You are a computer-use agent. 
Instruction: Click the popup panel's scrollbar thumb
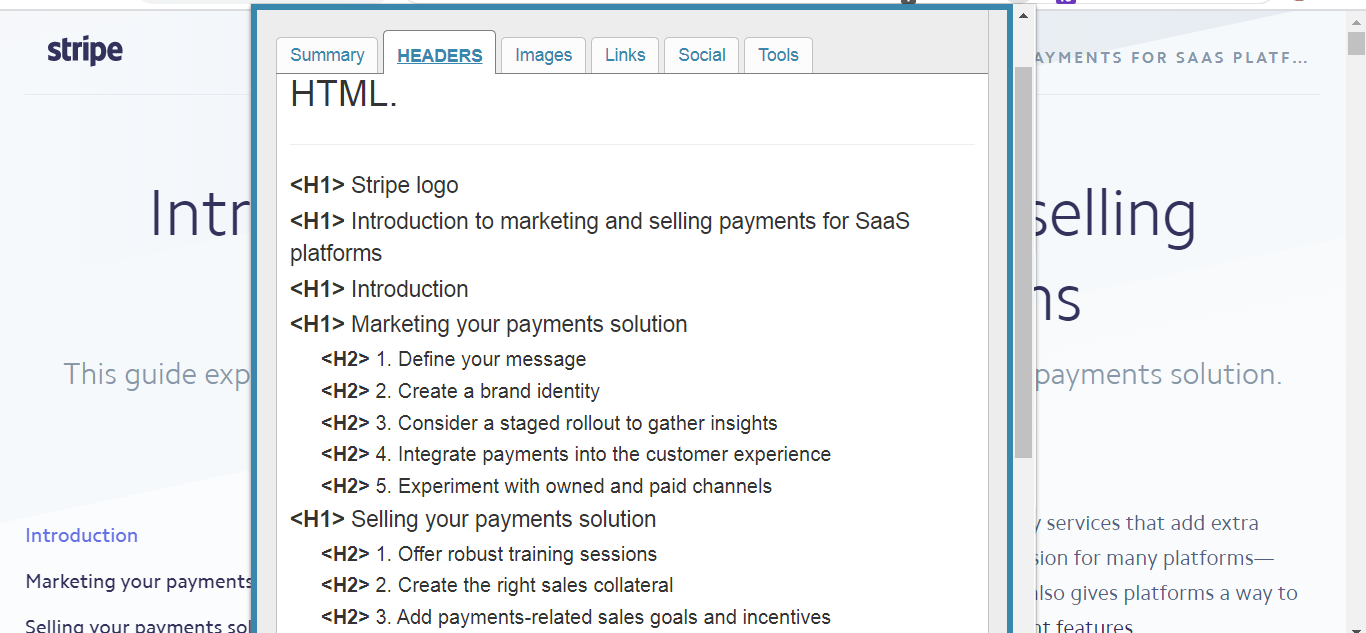click(1023, 260)
